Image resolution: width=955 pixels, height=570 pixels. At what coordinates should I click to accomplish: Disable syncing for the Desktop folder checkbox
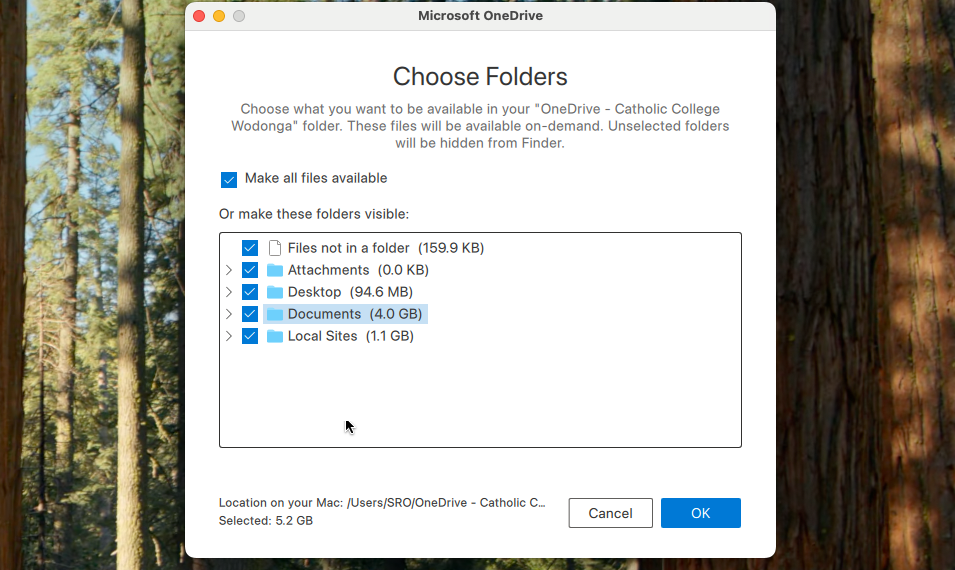[250, 292]
